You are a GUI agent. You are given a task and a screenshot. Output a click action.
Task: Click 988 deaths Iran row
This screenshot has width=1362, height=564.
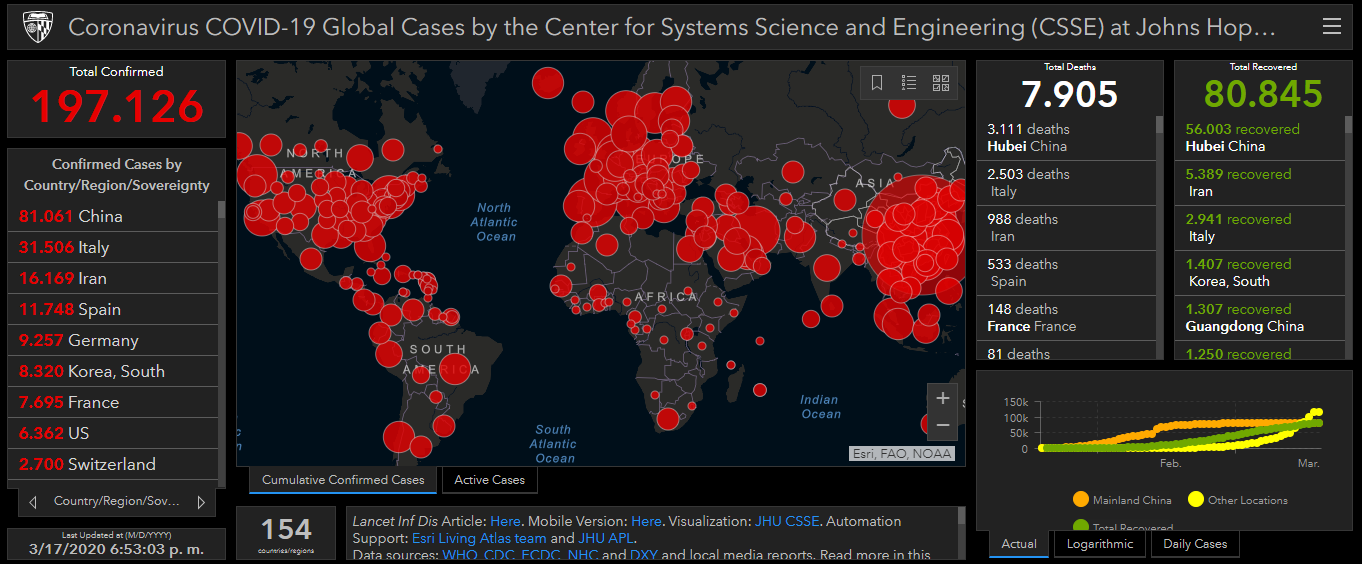tap(1066, 228)
